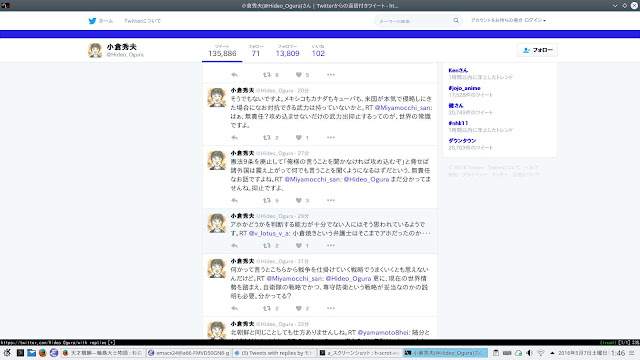
Task: Open the いいね 102 tab
Action: (x=318, y=51)
